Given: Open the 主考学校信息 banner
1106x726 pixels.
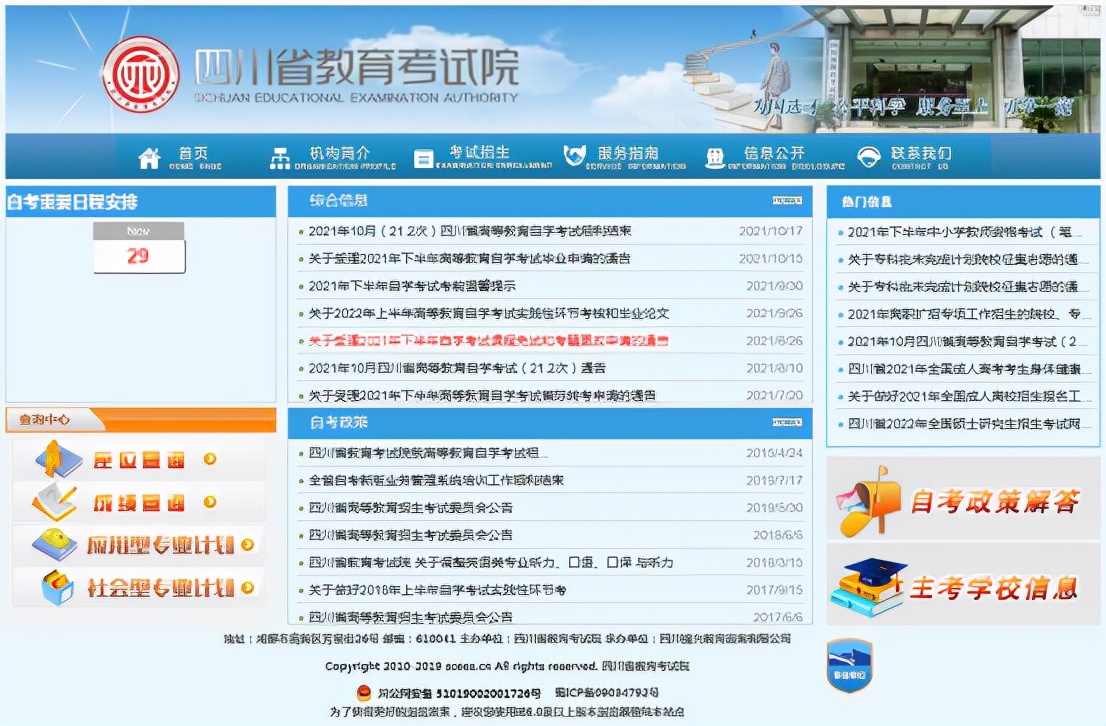Looking at the screenshot, I should [963, 584].
